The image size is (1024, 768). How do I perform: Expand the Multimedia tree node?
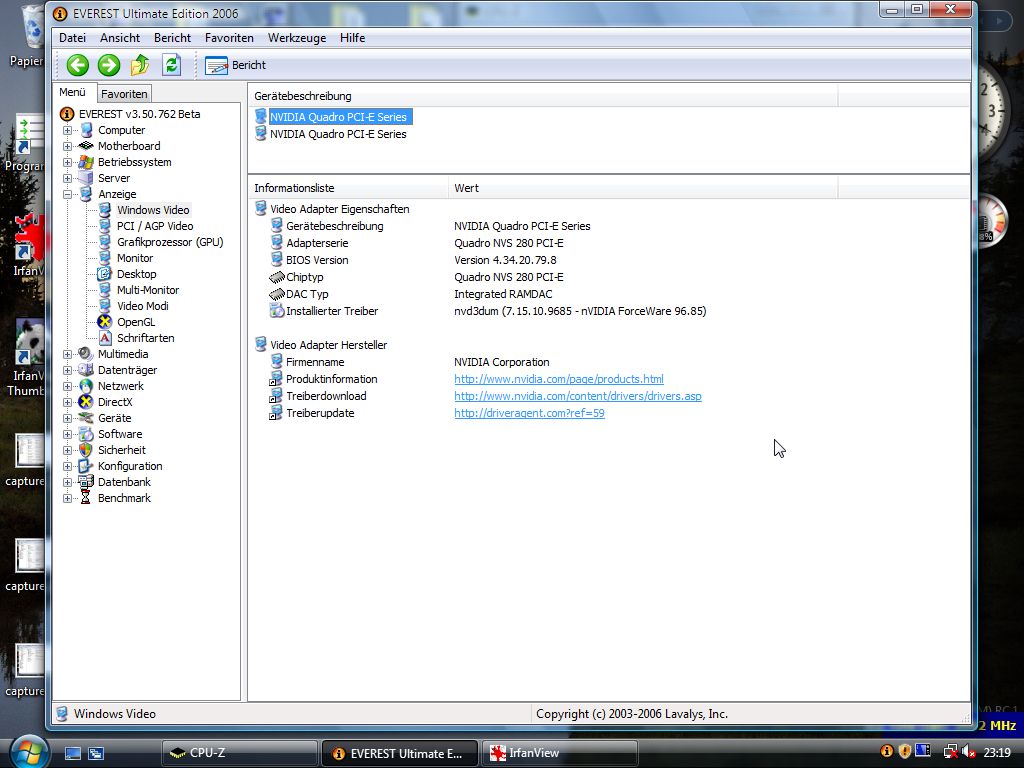pos(67,354)
